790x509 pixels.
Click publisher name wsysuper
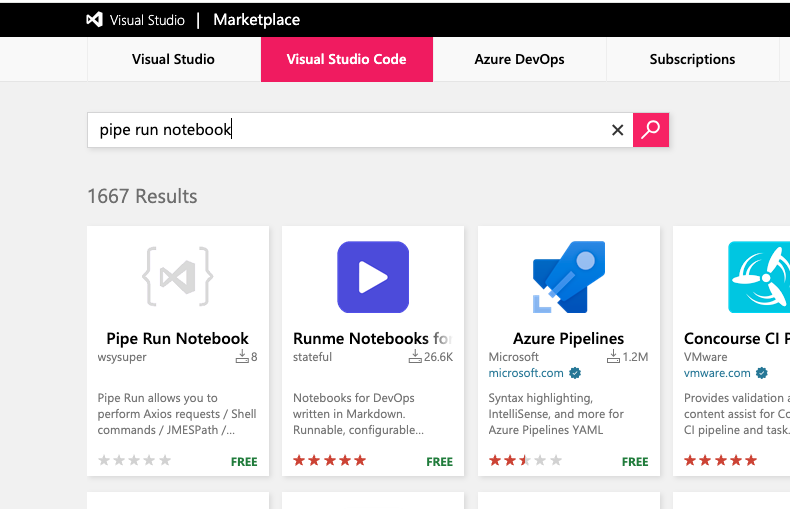point(122,357)
